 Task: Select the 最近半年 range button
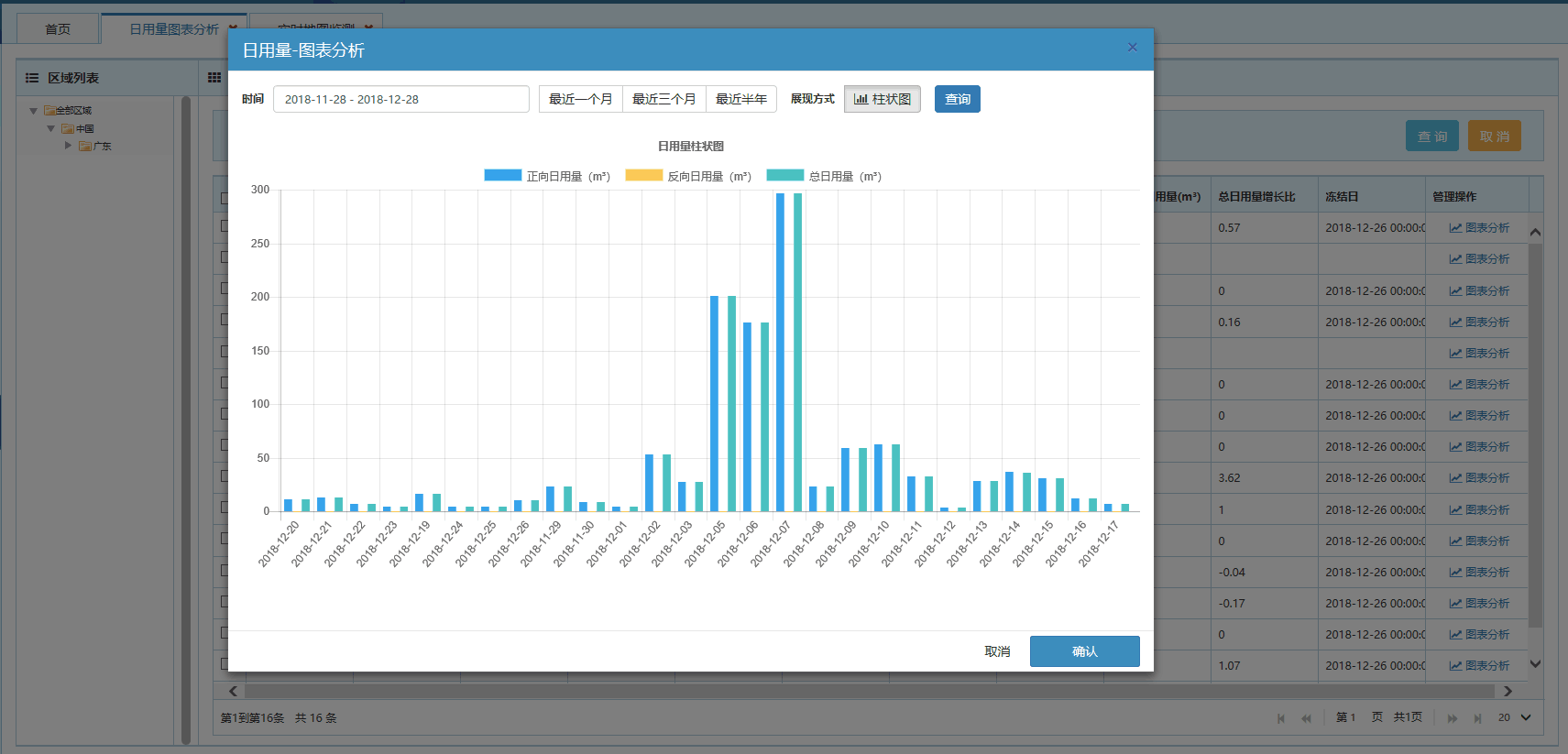[740, 99]
